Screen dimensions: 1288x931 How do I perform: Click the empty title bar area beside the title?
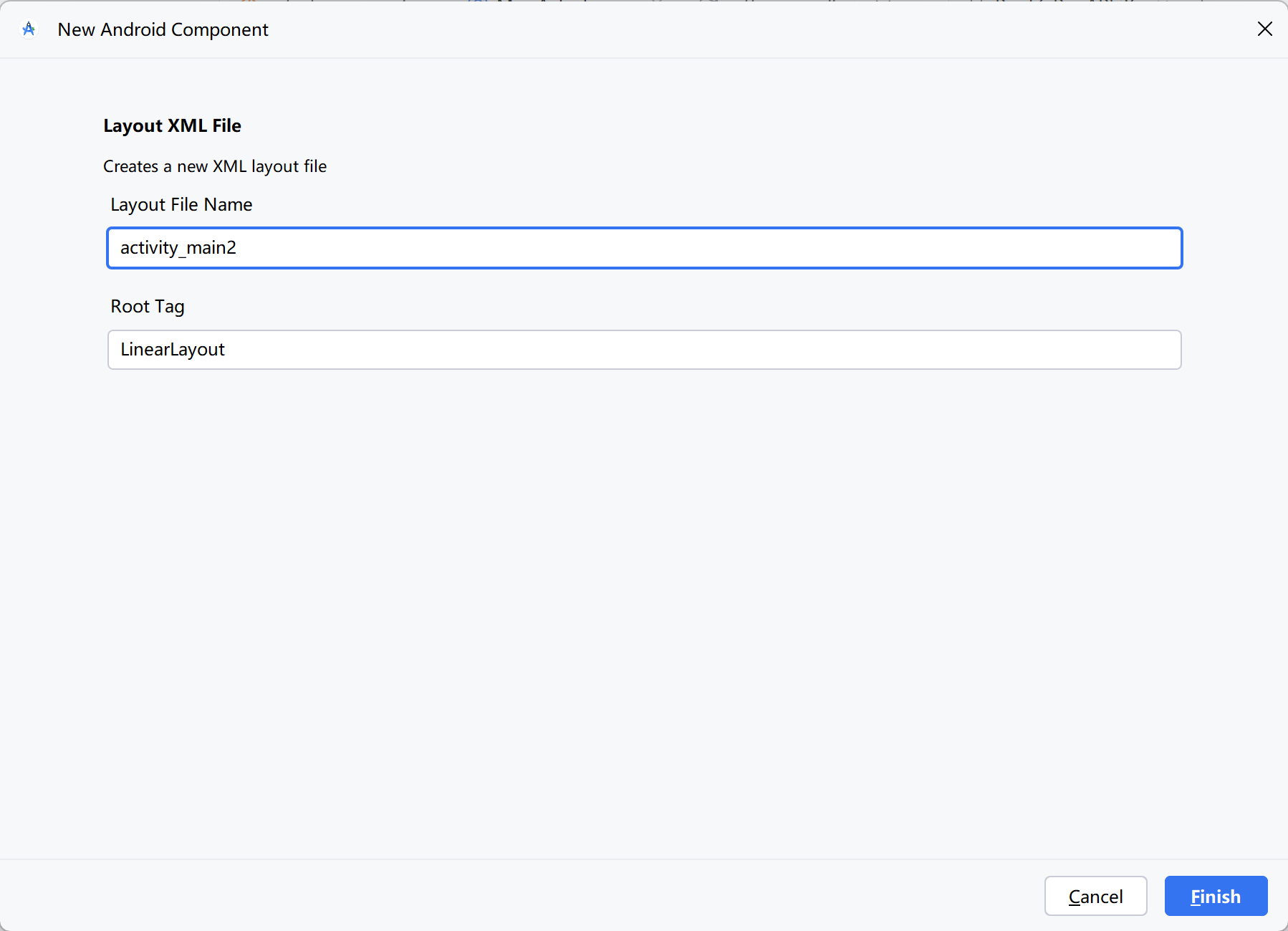(x=716, y=29)
